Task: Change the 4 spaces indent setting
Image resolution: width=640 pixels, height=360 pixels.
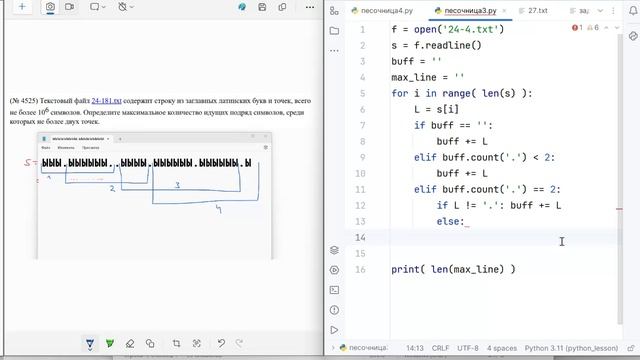Action: (x=502, y=348)
